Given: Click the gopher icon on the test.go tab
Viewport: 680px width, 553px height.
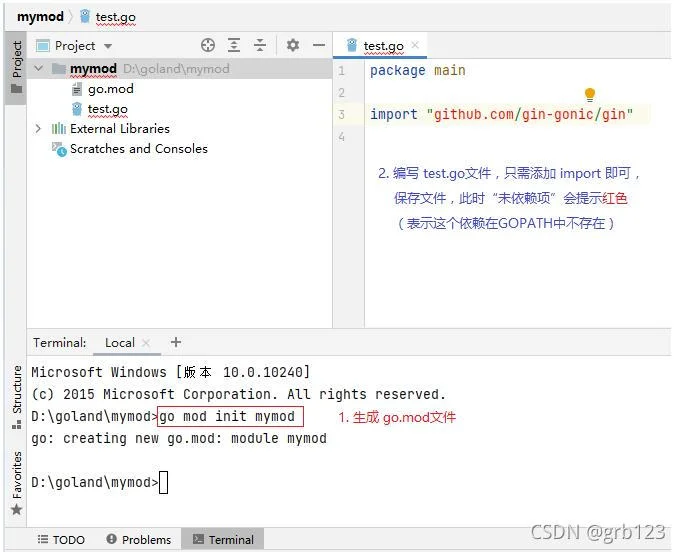Looking at the screenshot, I should (352, 45).
